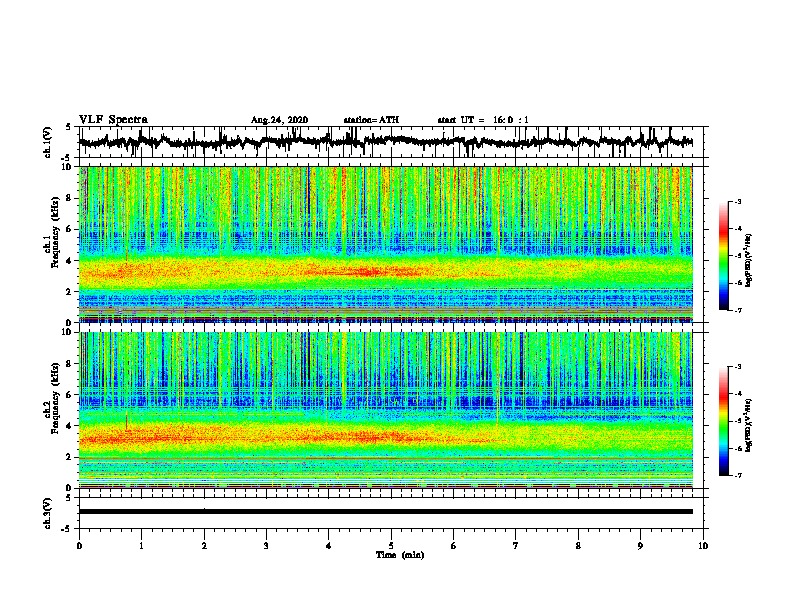Click the "-7" tick on ch.1 color bar
This screenshot has width=792, height=612.
pos(738,310)
